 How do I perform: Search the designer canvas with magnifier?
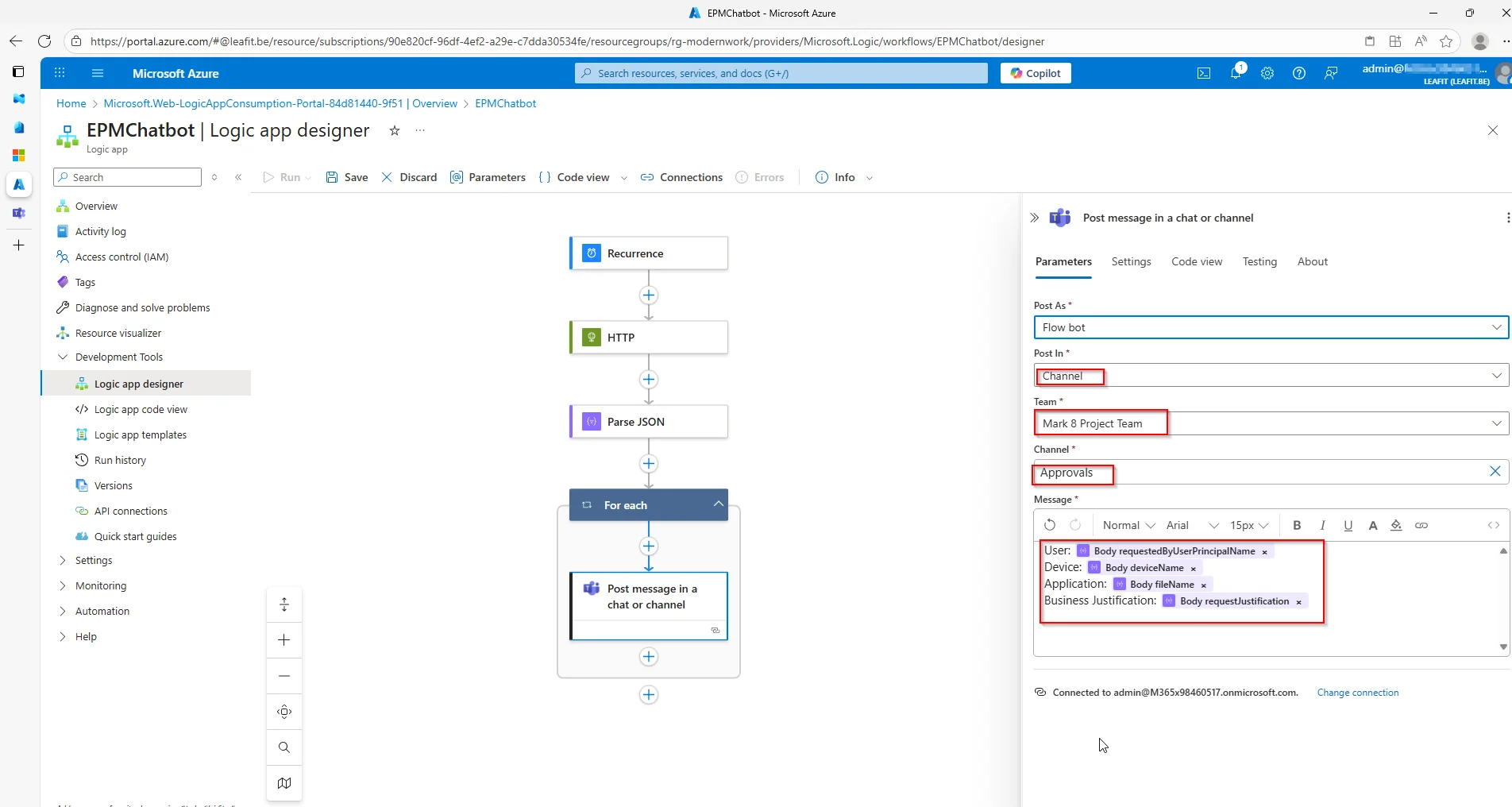[284, 747]
